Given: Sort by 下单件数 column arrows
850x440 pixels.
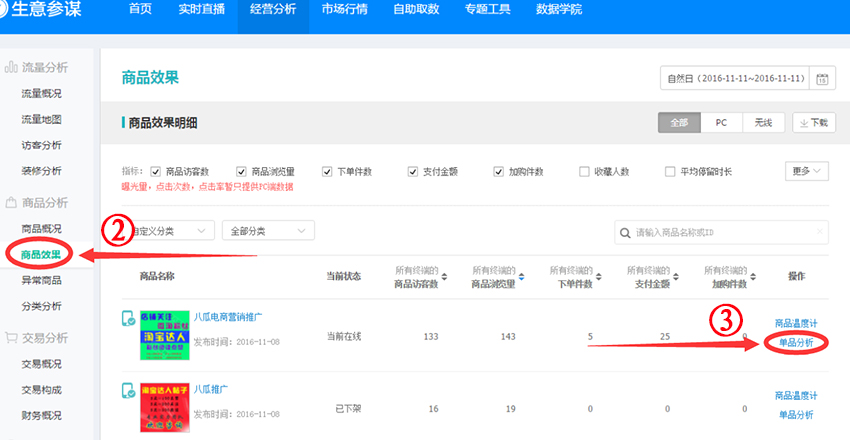Looking at the screenshot, I should click(598, 276).
